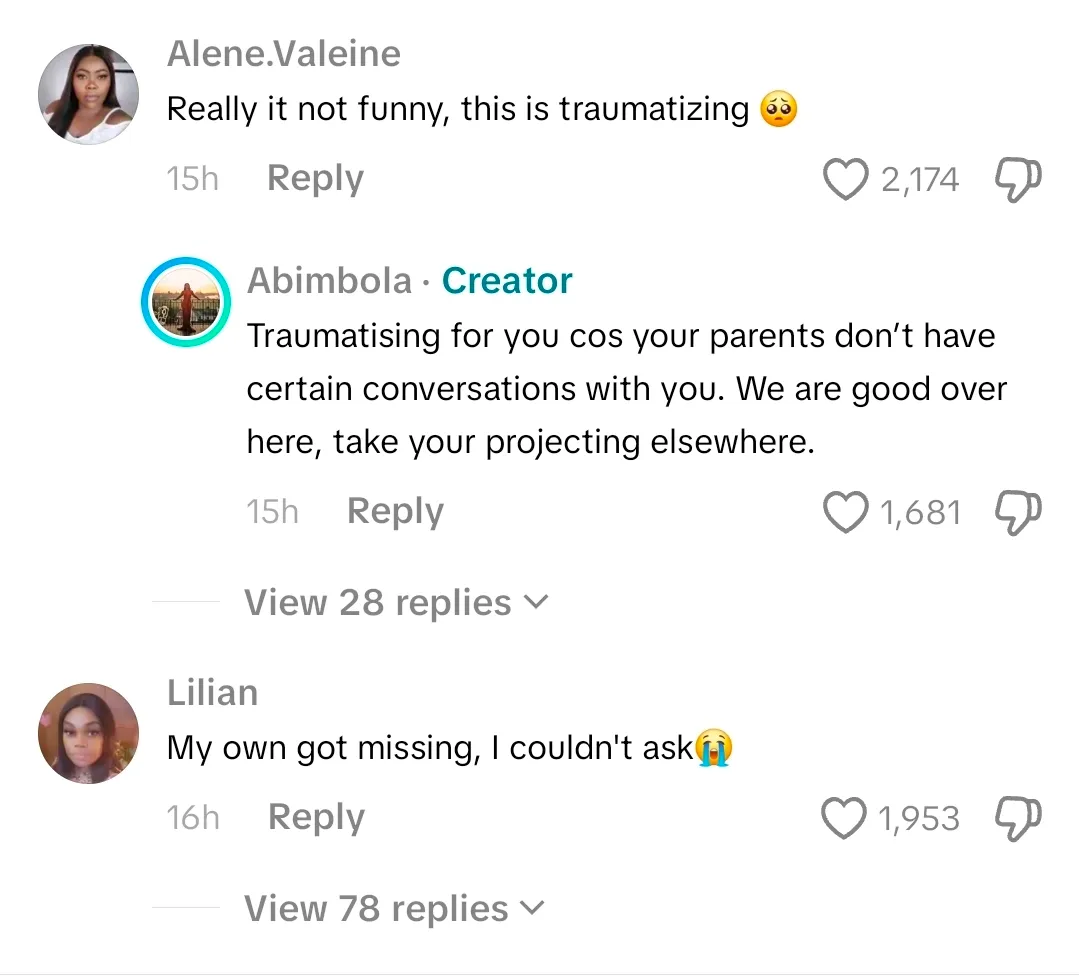This screenshot has width=1079, height=980.
Task: Like Lilian's comment with the heart
Action: [845, 819]
